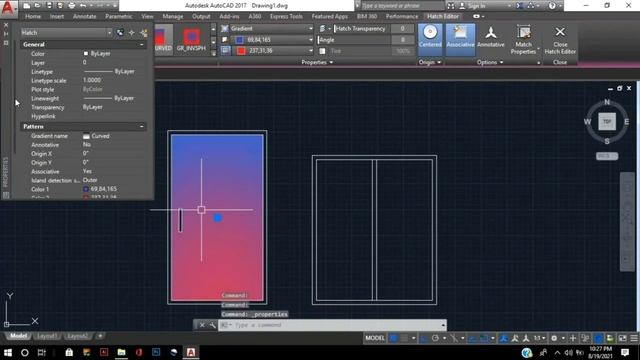Click the Open file icon in quick access toolbar

(x=37, y=6)
